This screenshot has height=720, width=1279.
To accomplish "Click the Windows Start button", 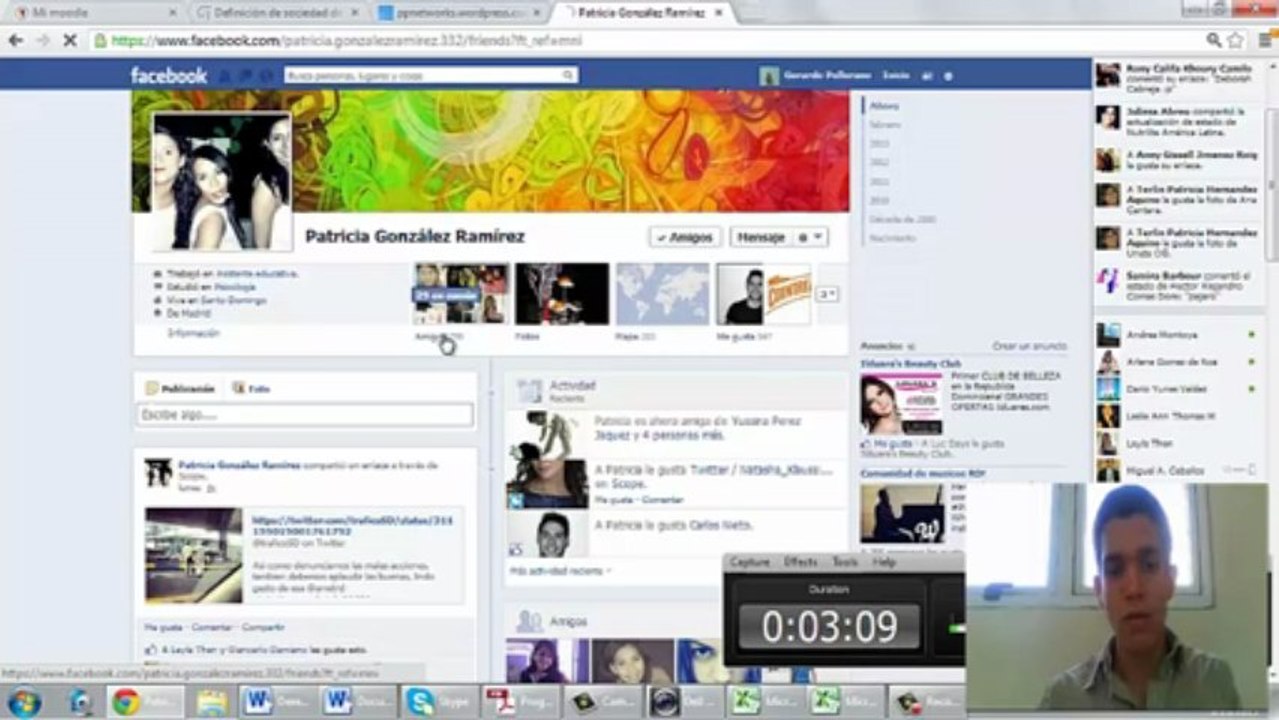I will coord(23,702).
